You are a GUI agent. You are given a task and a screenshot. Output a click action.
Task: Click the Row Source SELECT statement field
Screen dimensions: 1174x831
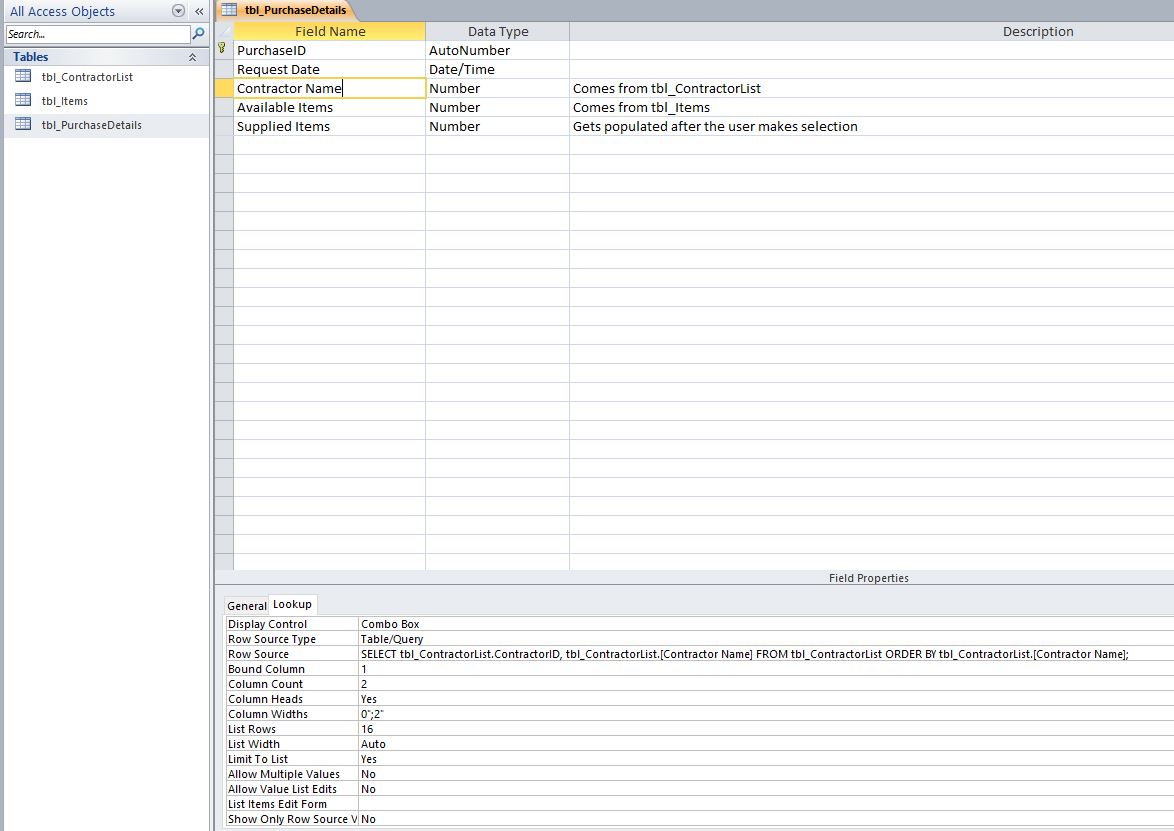coord(766,654)
